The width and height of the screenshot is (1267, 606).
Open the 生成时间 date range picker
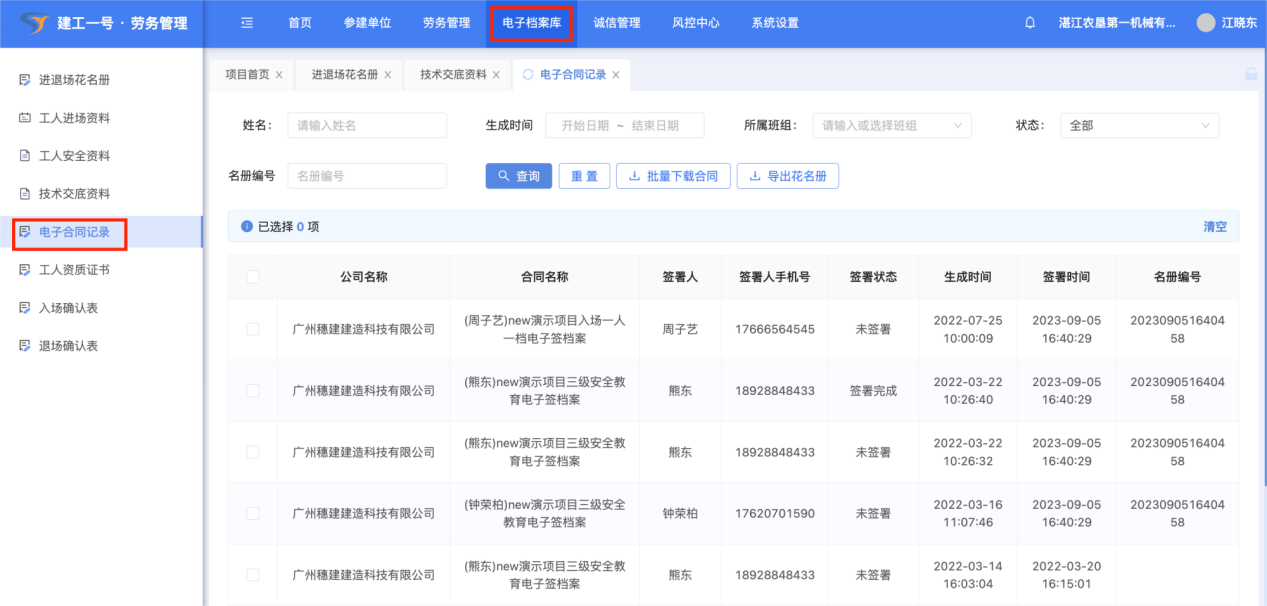point(624,125)
